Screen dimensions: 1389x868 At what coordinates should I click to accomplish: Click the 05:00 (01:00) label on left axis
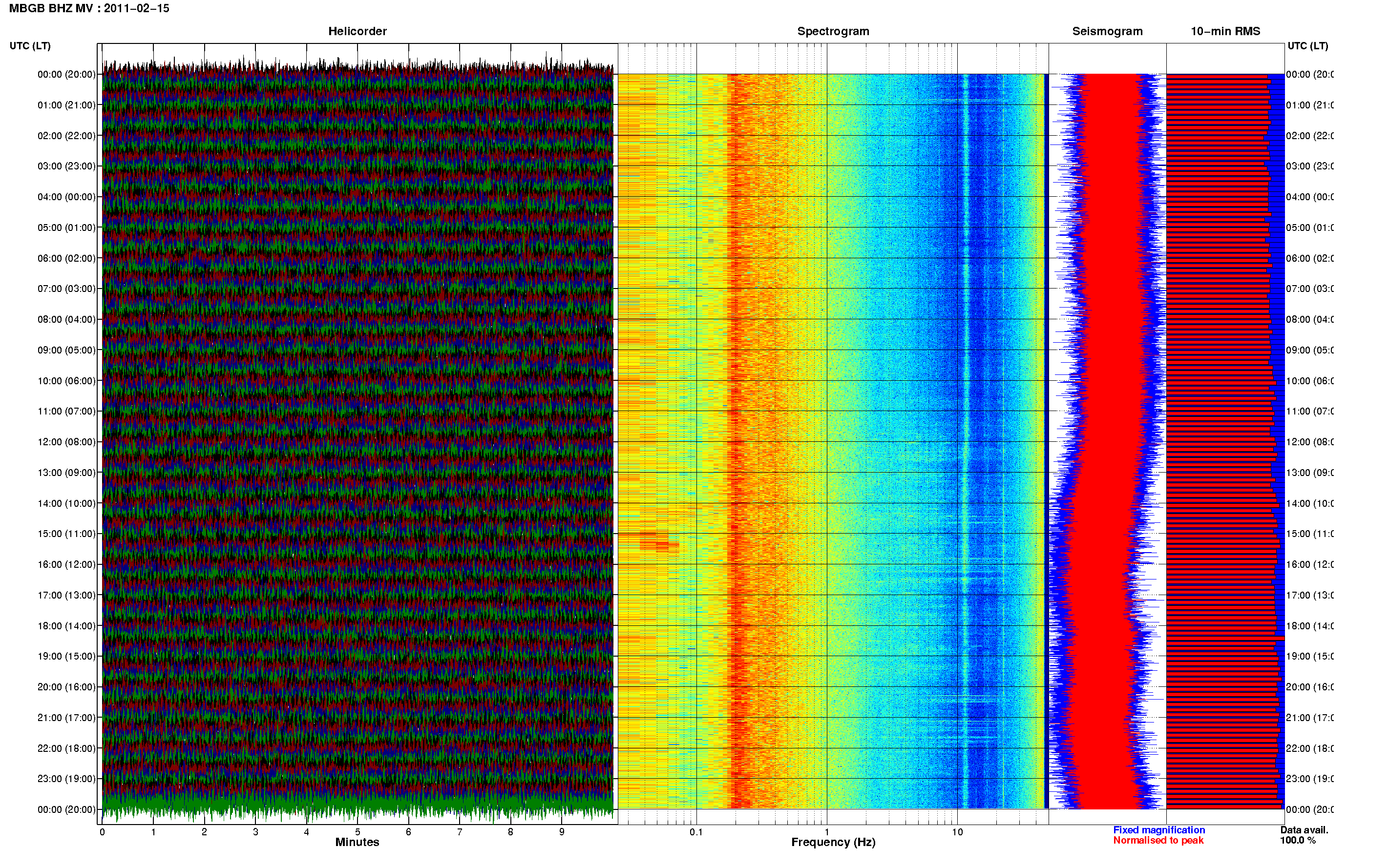click(x=66, y=227)
